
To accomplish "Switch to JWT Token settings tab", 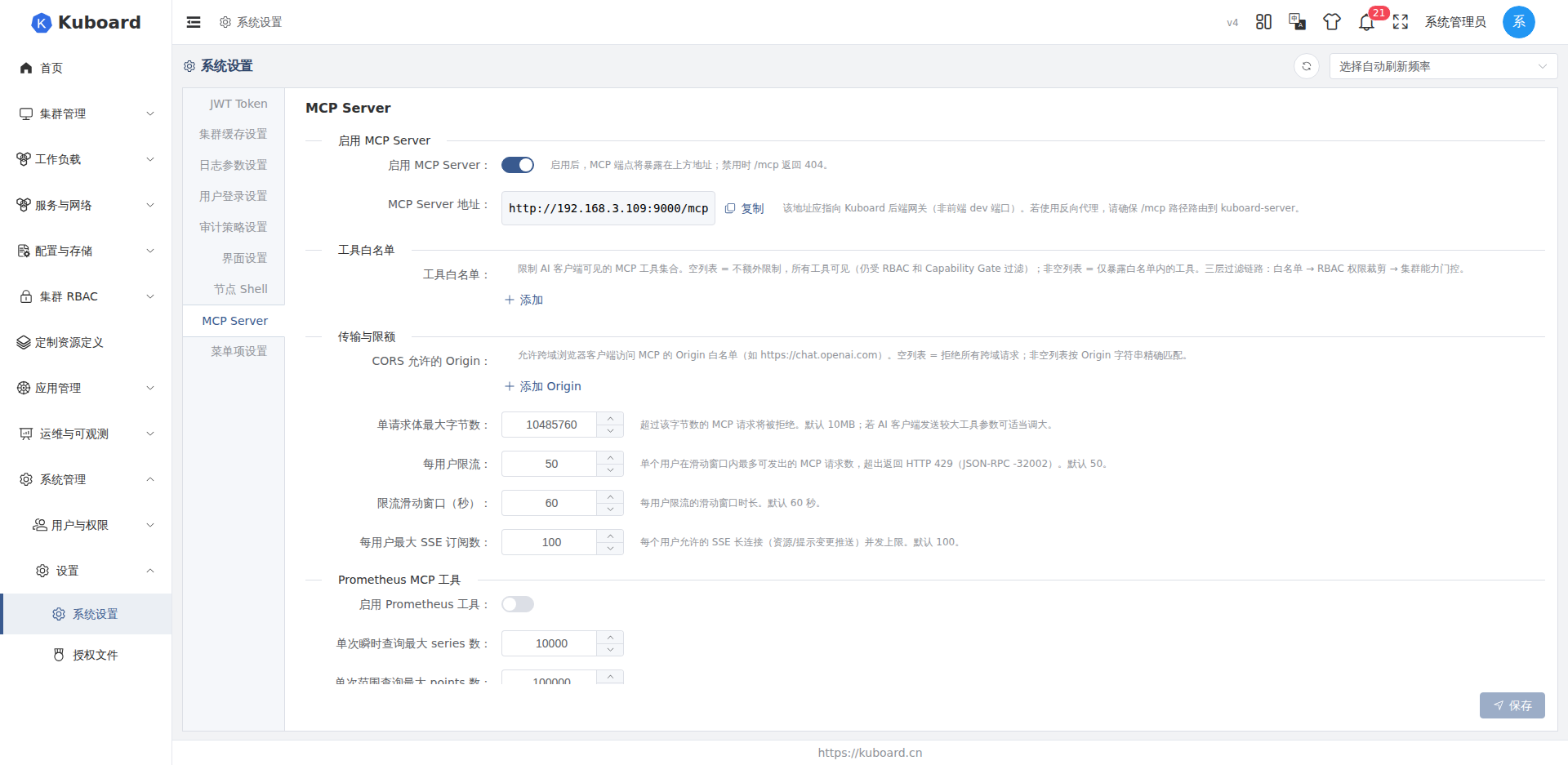I will tap(234, 104).
